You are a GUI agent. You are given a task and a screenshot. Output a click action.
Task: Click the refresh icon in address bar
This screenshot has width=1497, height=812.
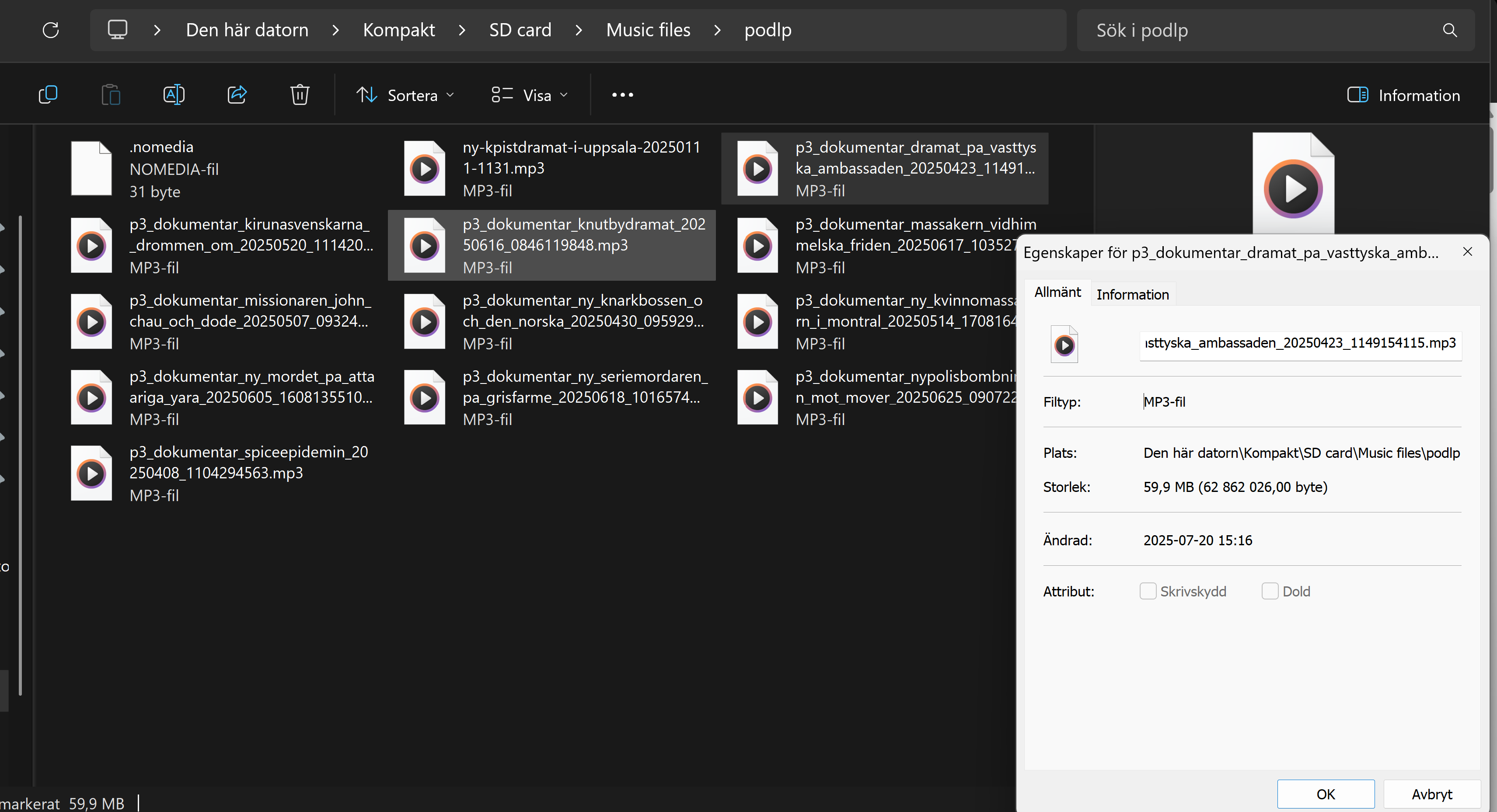[51, 30]
